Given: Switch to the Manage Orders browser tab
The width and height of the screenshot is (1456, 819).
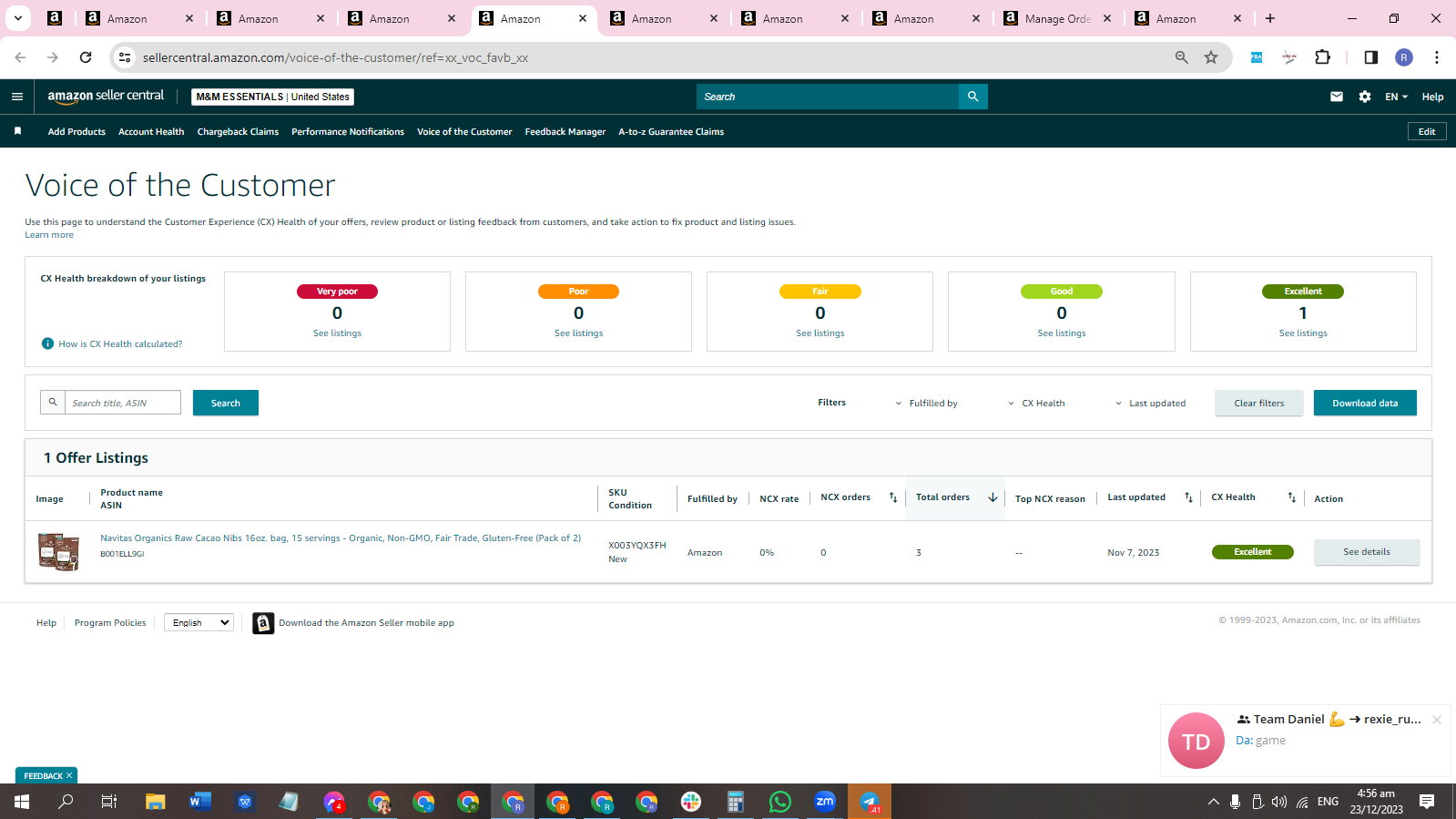Looking at the screenshot, I should tap(1058, 18).
